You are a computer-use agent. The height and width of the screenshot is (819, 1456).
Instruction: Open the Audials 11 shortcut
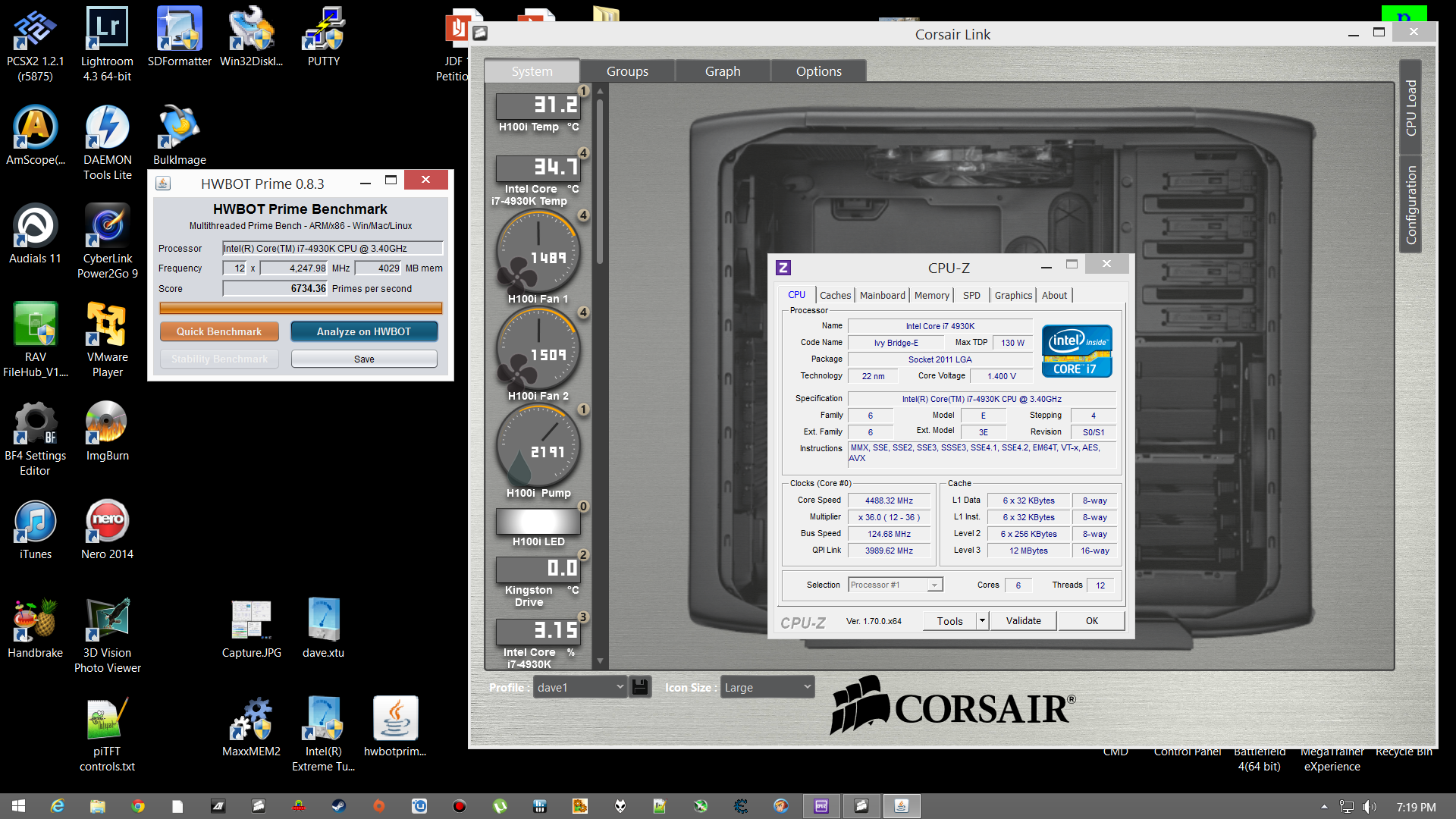tap(35, 235)
